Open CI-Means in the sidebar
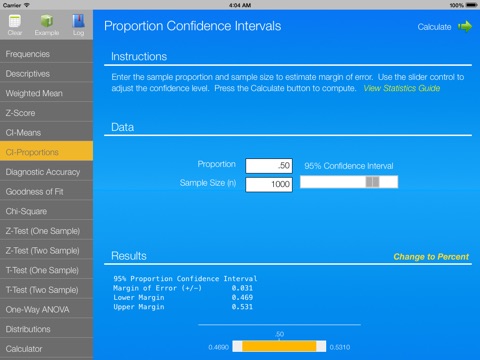The height and width of the screenshot is (360, 480). coord(46,133)
